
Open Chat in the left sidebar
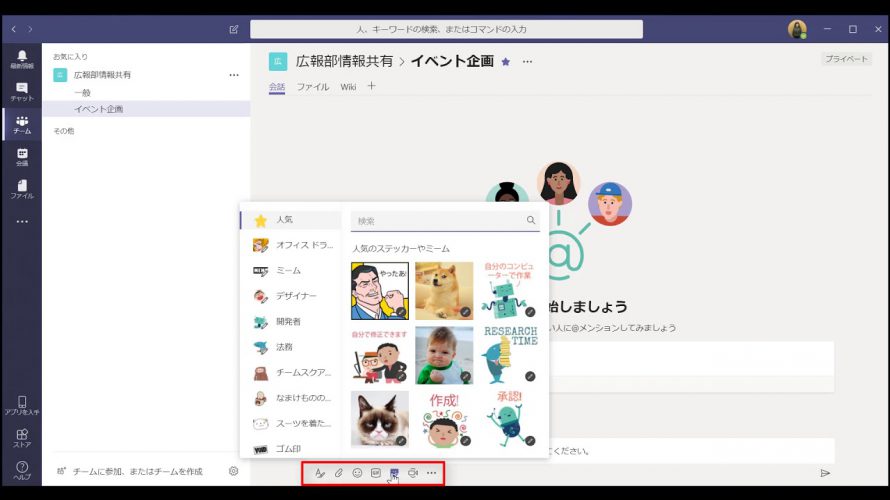coord(22,91)
